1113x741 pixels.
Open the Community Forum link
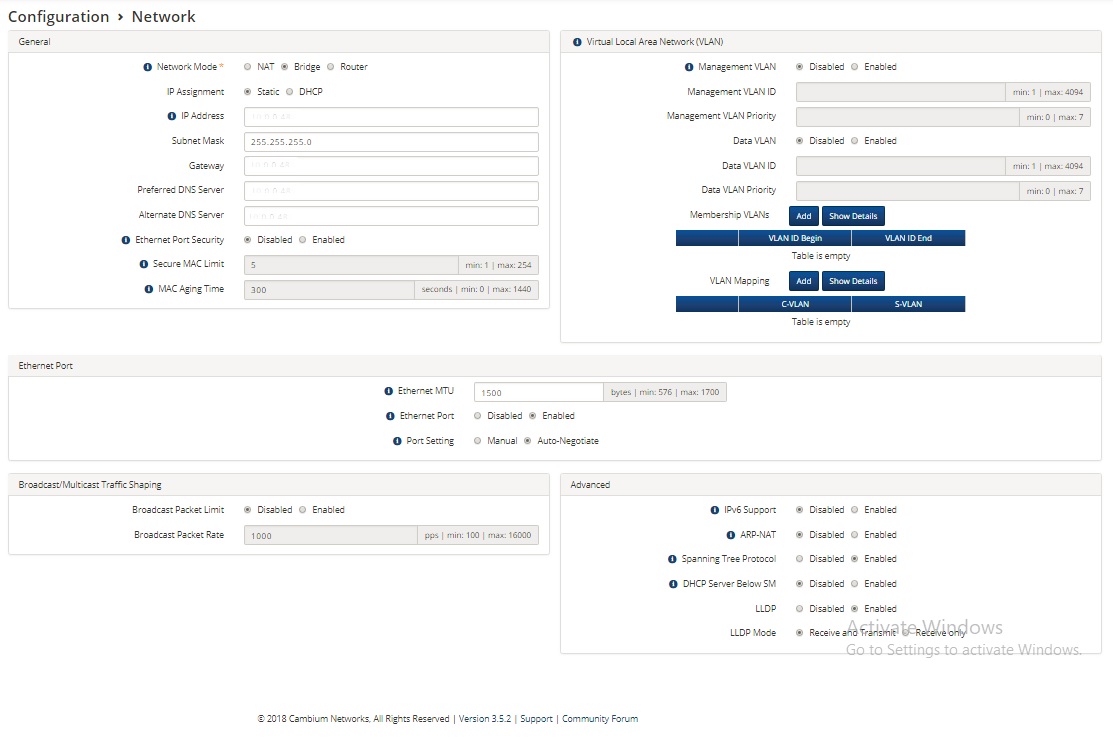pos(600,719)
